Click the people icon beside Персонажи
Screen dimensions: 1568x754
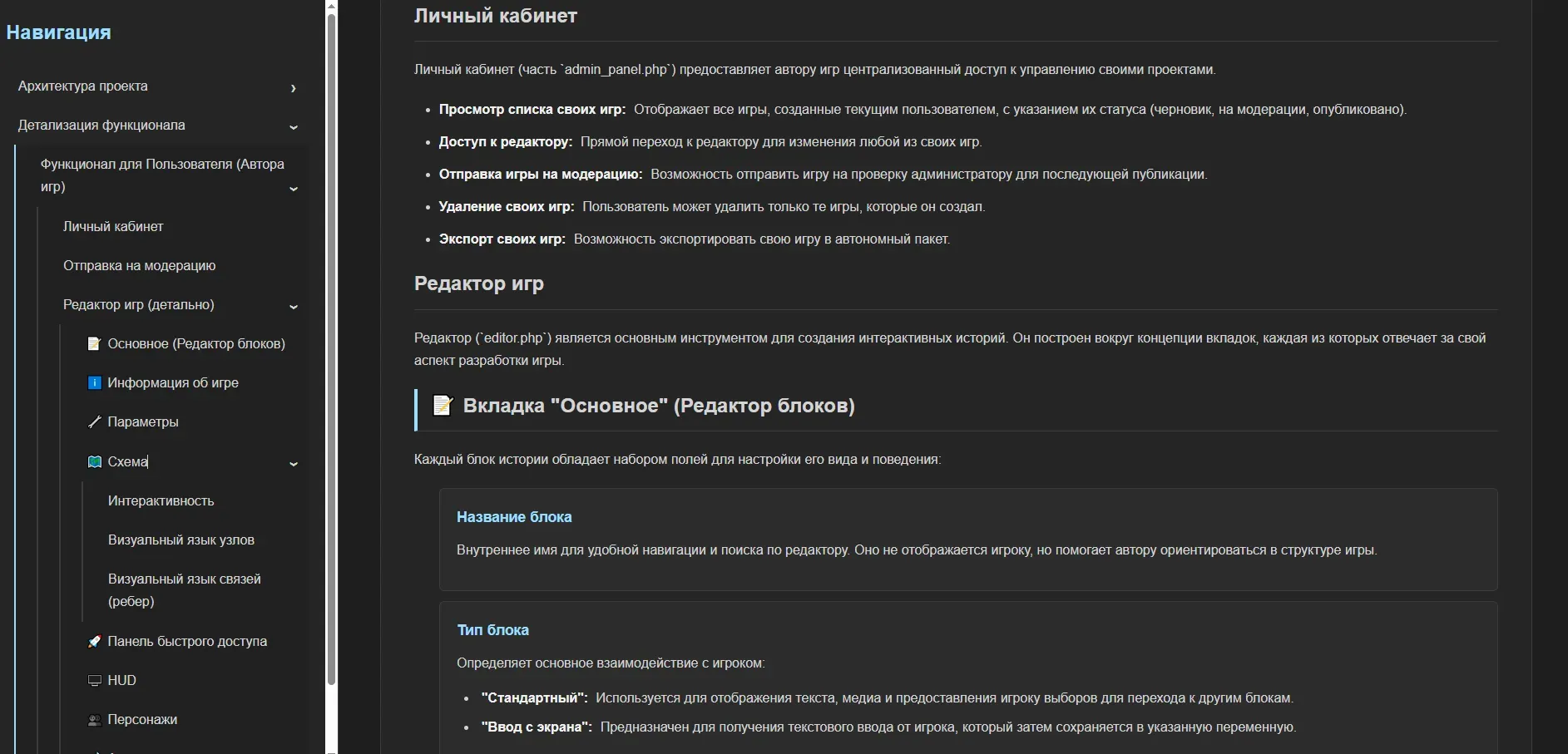click(x=94, y=719)
